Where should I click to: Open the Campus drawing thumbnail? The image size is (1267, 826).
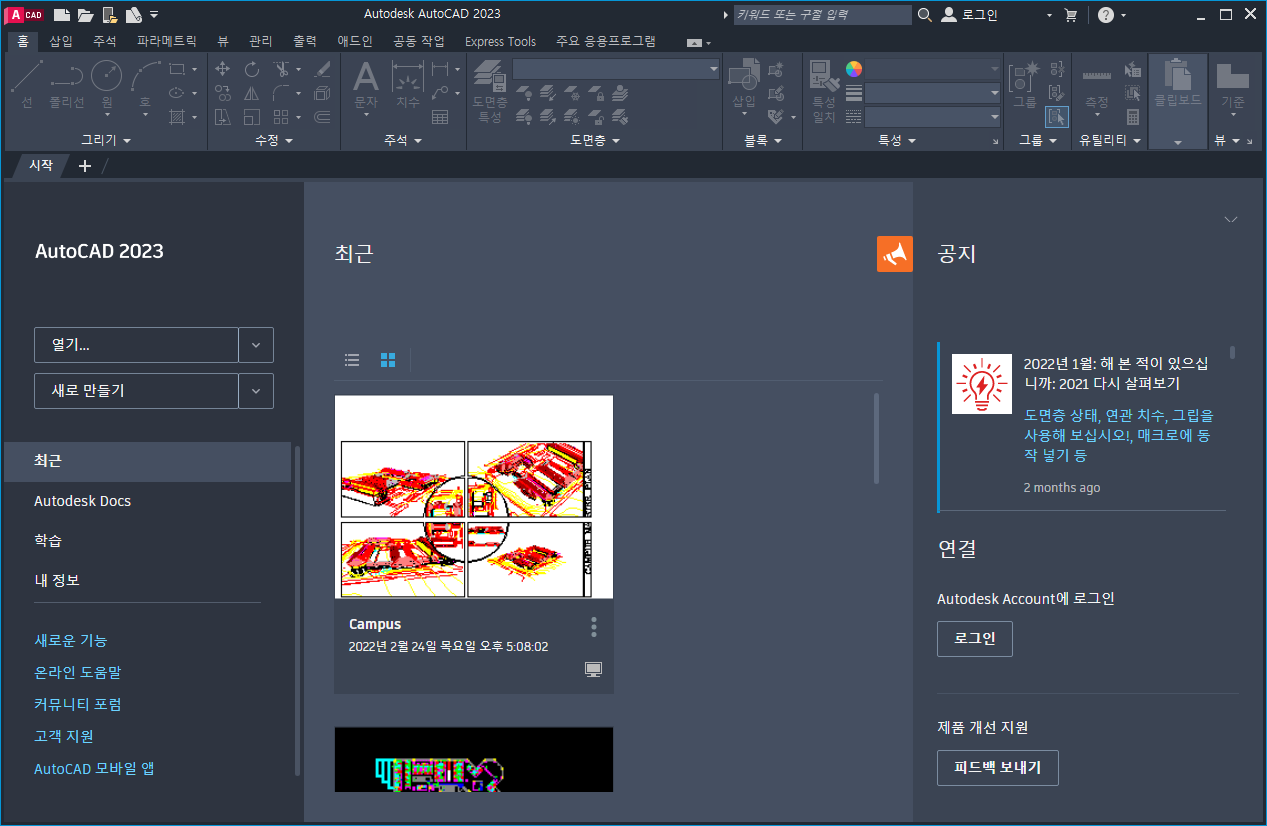pyautogui.click(x=474, y=497)
